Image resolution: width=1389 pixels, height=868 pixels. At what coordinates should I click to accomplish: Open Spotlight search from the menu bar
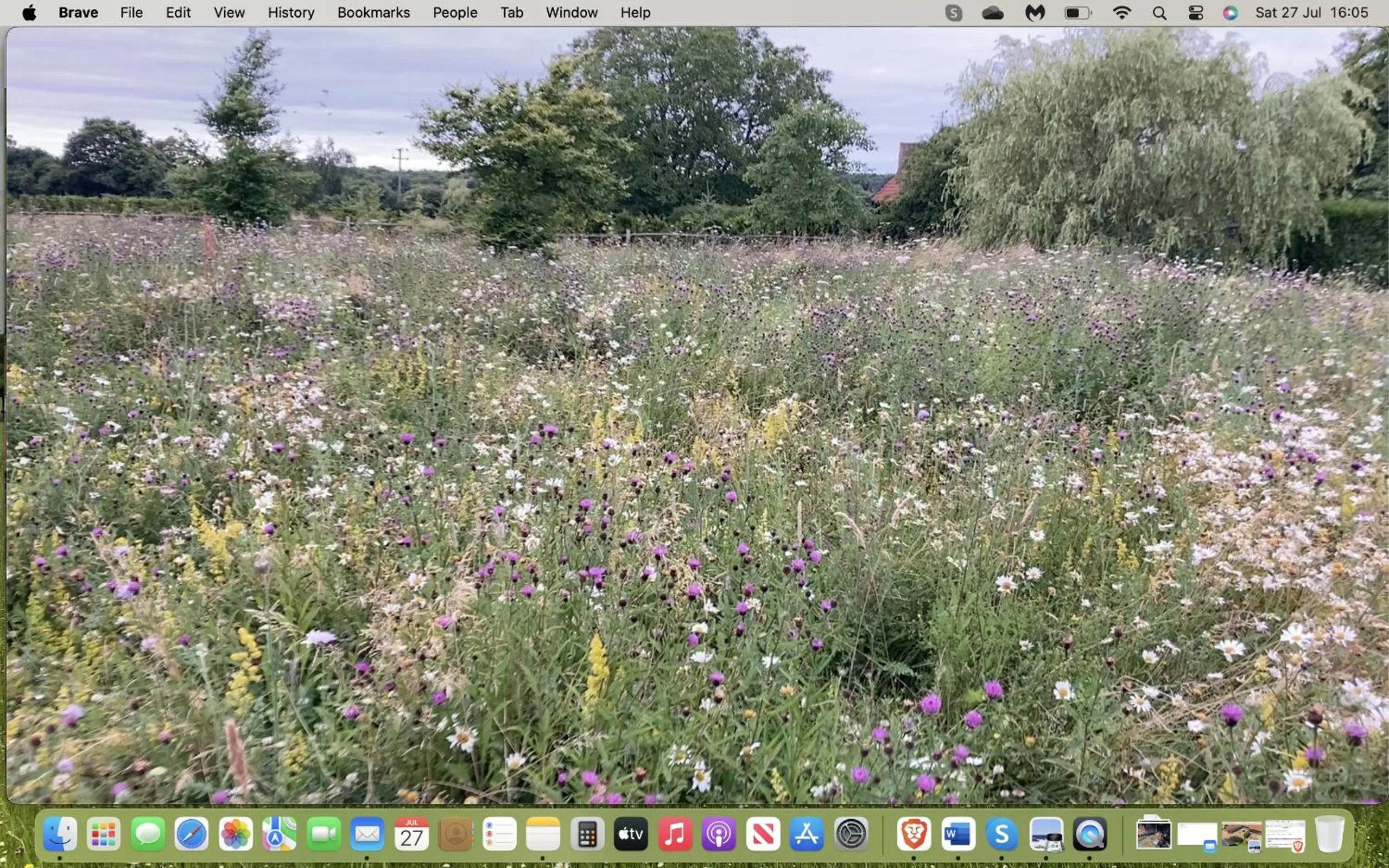pos(1159,12)
